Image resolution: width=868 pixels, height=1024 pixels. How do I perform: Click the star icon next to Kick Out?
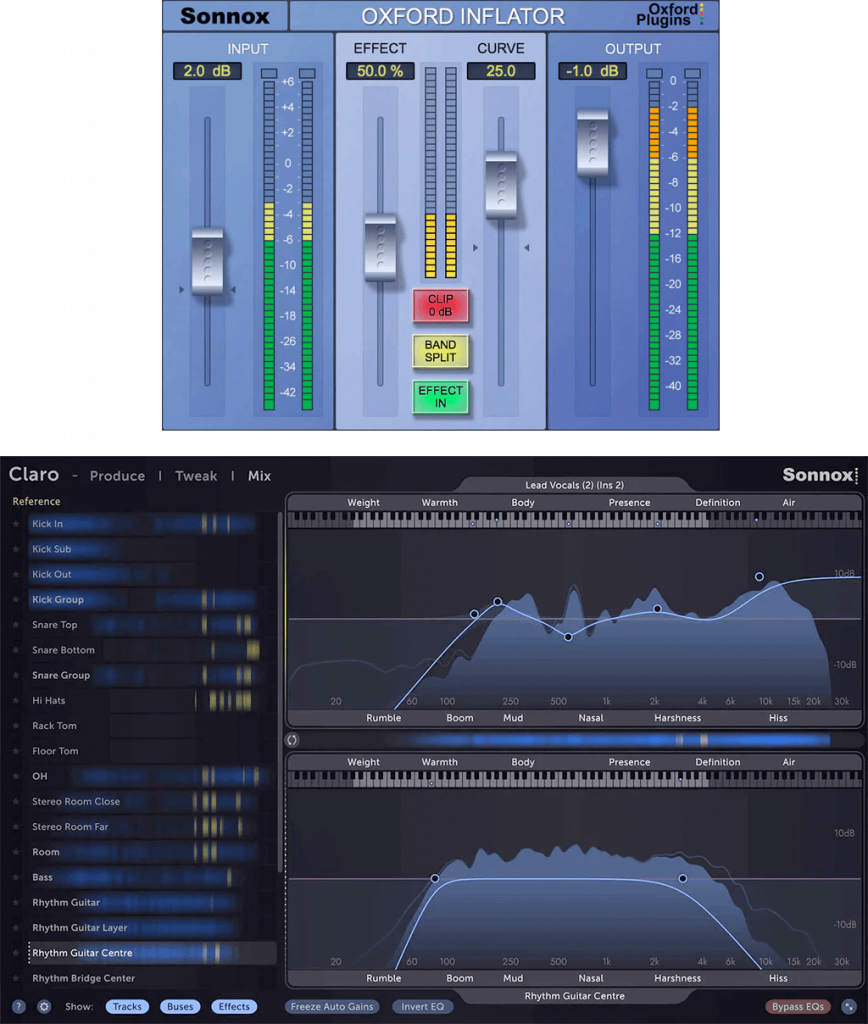[16, 574]
